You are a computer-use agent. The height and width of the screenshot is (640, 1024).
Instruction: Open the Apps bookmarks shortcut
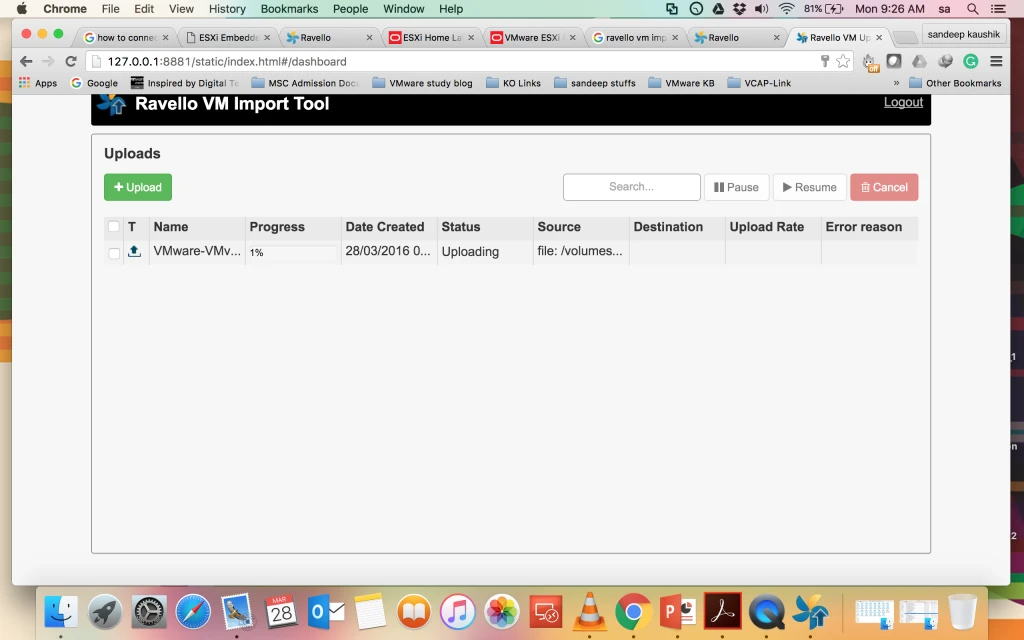38,83
